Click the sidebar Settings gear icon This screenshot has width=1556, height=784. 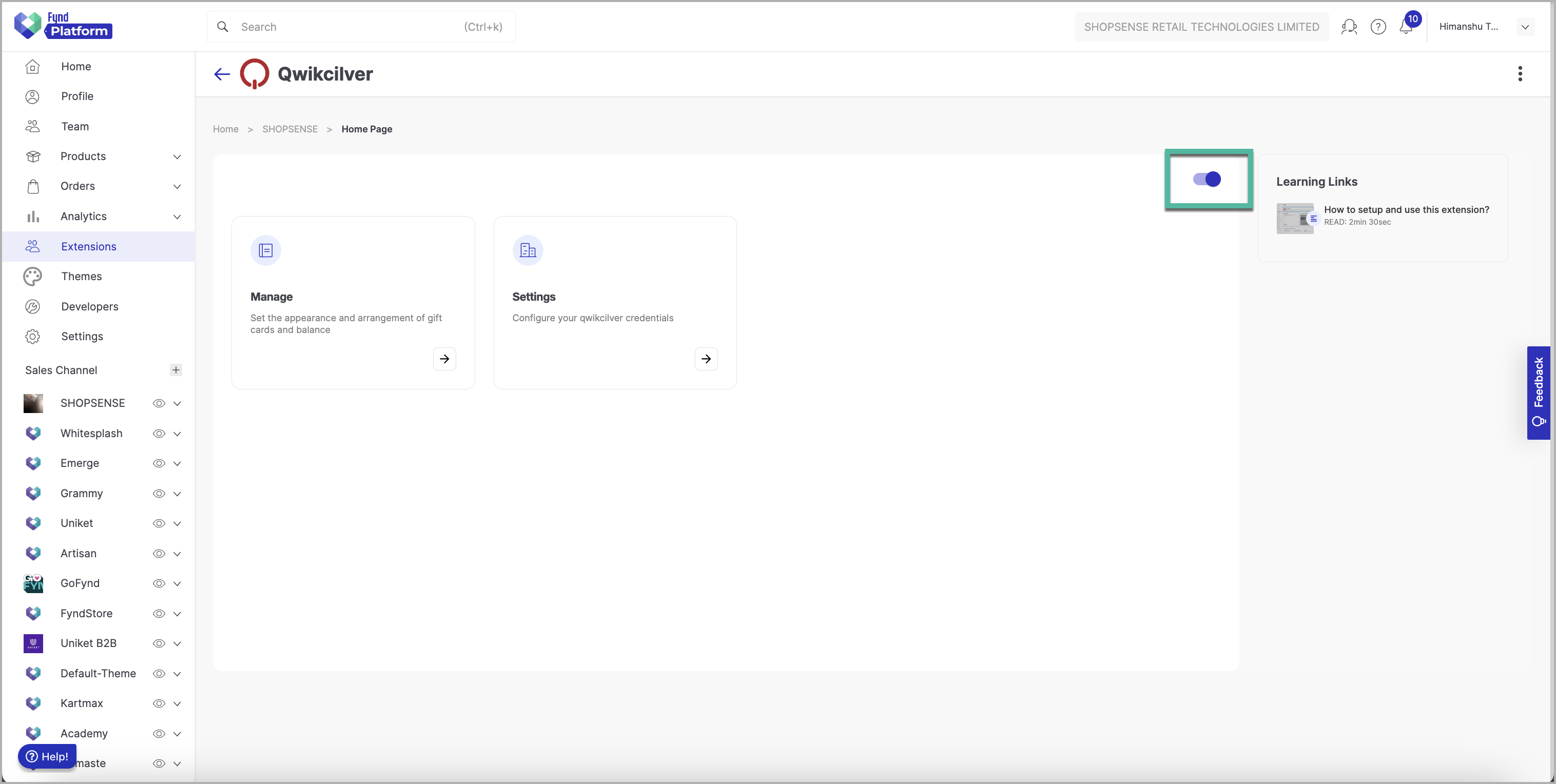coord(33,337)
